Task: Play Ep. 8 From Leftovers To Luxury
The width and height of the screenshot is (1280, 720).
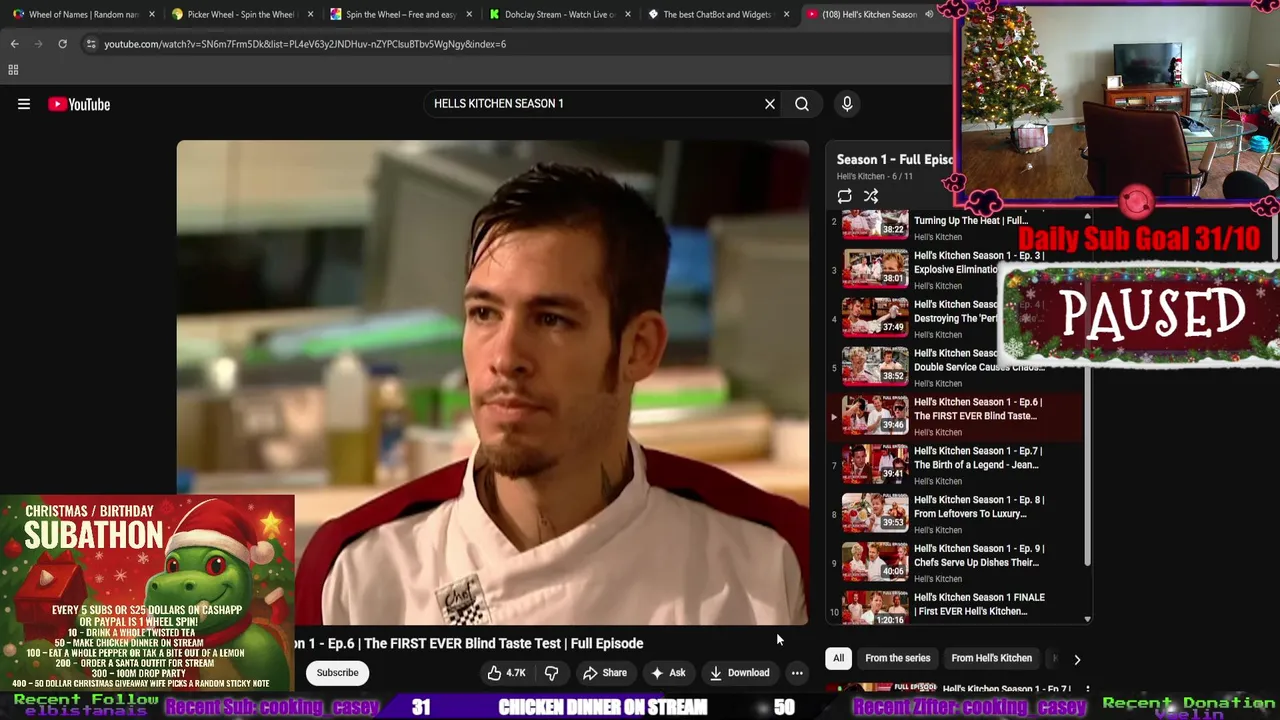Action: (955, 514)
